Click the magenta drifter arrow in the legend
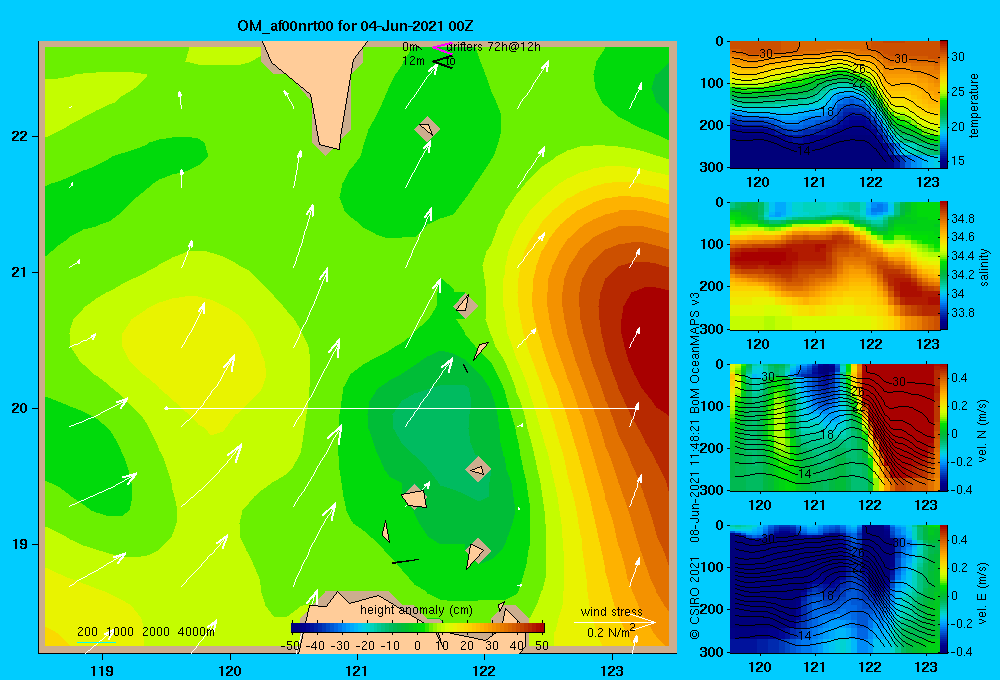Viewport: 1000px width, 680px height. (441, 47)
